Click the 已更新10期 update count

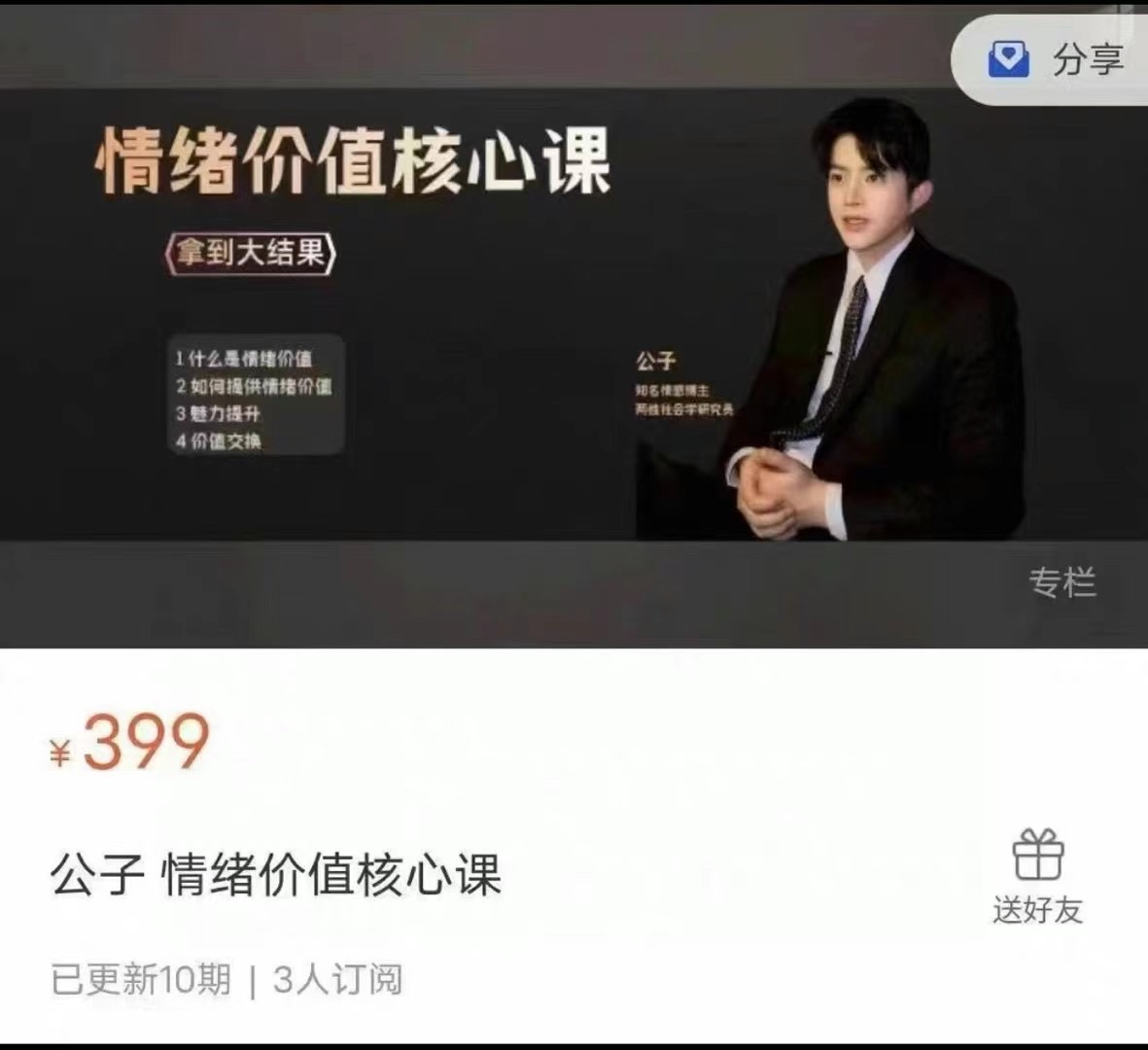tap(141, 980)
